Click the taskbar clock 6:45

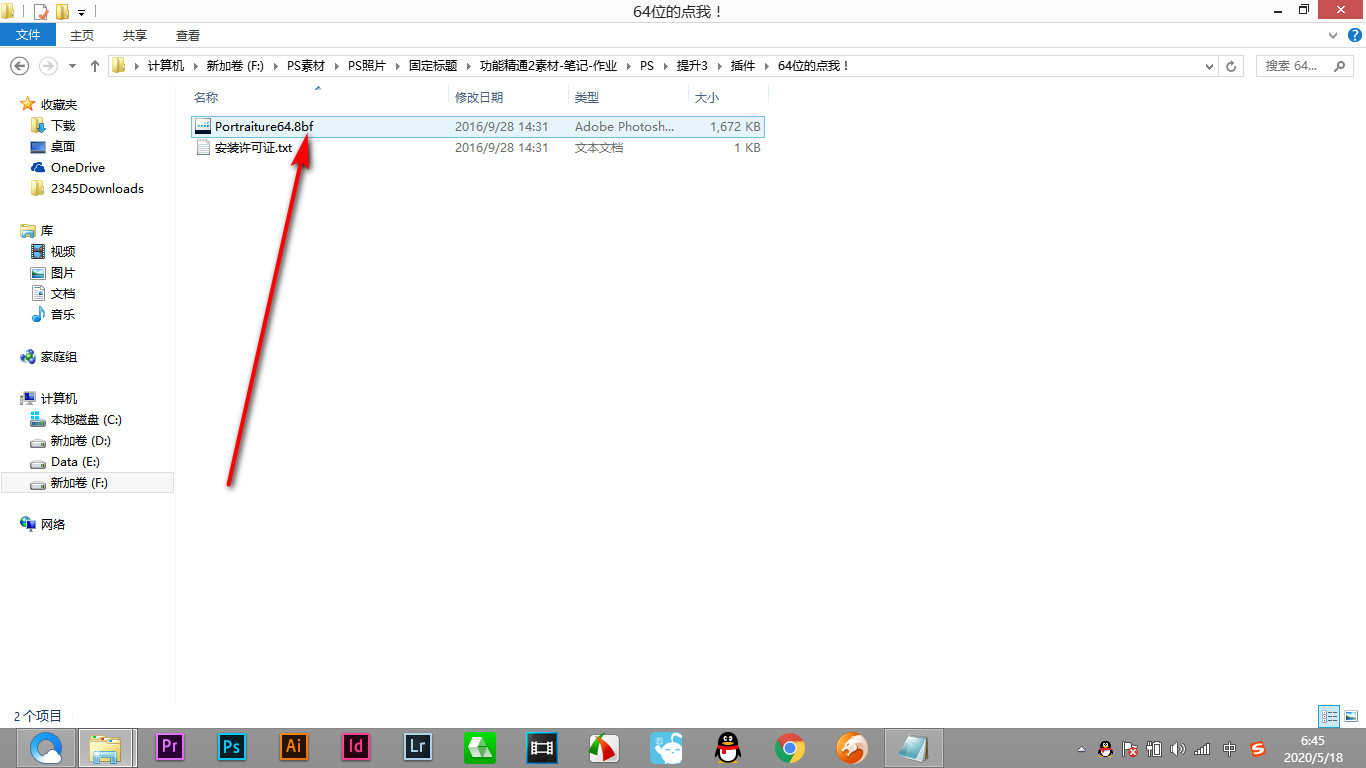pos(1312,741)
